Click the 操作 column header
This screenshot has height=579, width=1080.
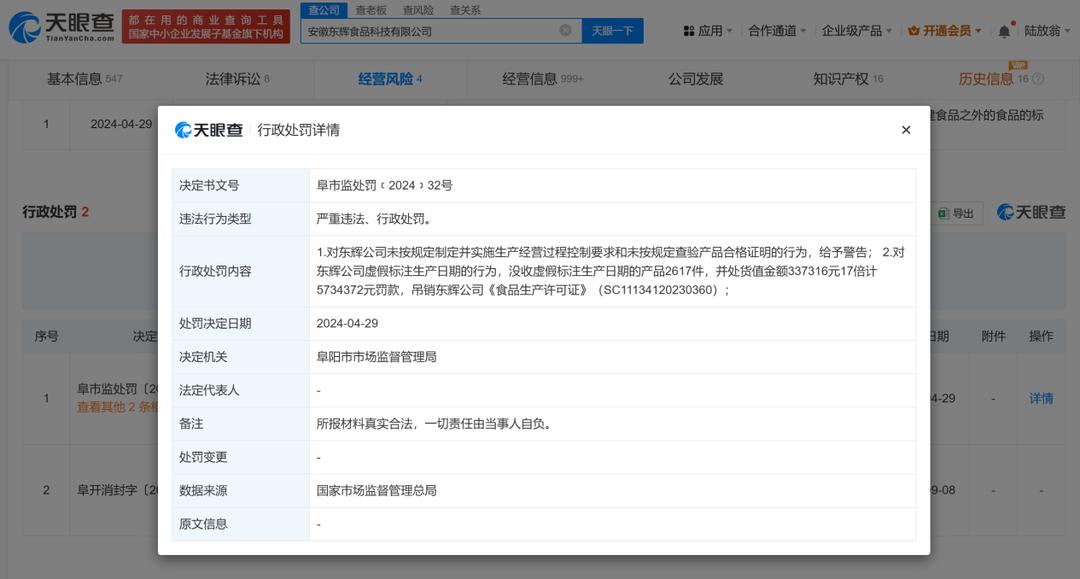tap(1041, 336)
